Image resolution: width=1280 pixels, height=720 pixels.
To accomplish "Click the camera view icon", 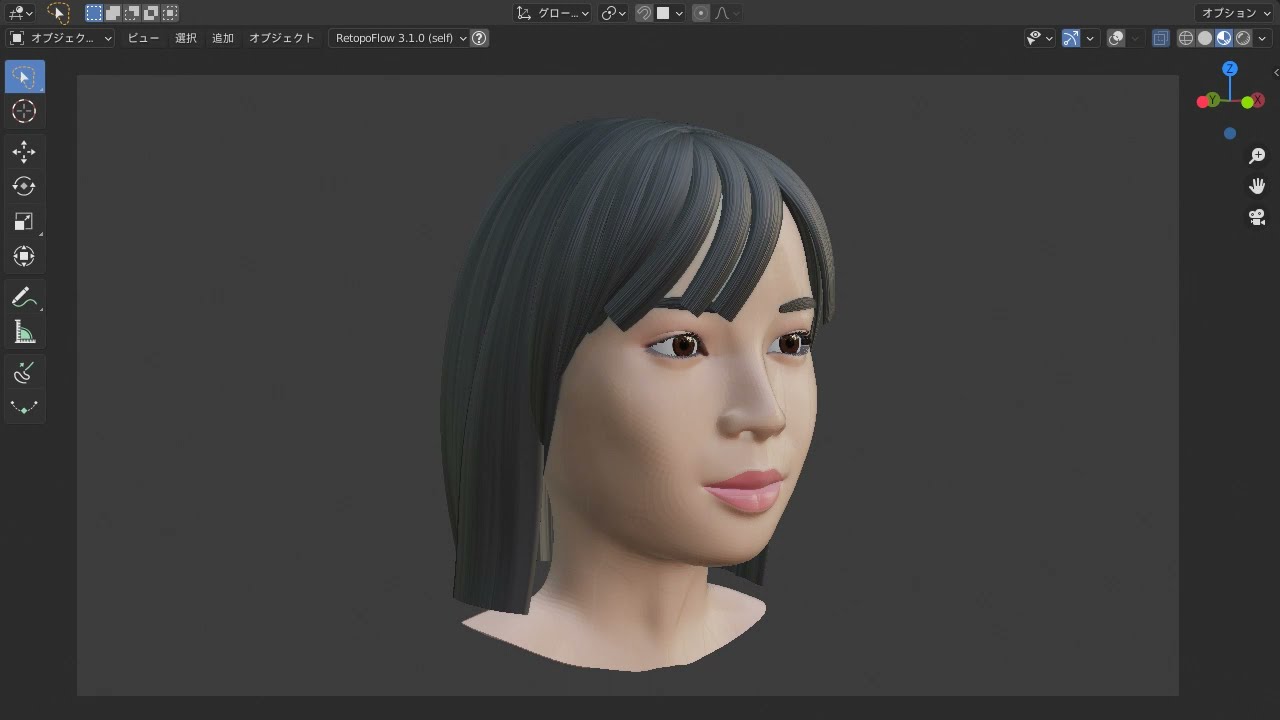I will [1257, 217].
